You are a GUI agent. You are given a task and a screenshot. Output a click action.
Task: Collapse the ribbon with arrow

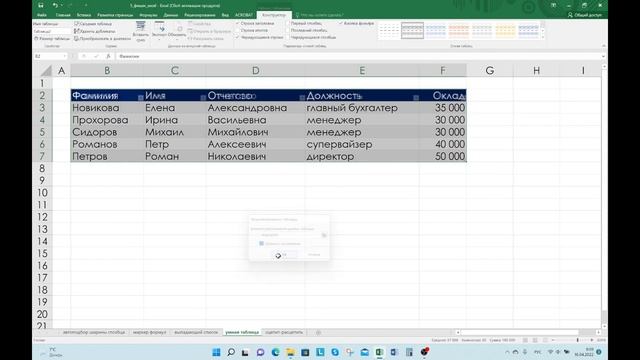pyautogui.click(x=603, y=46)
